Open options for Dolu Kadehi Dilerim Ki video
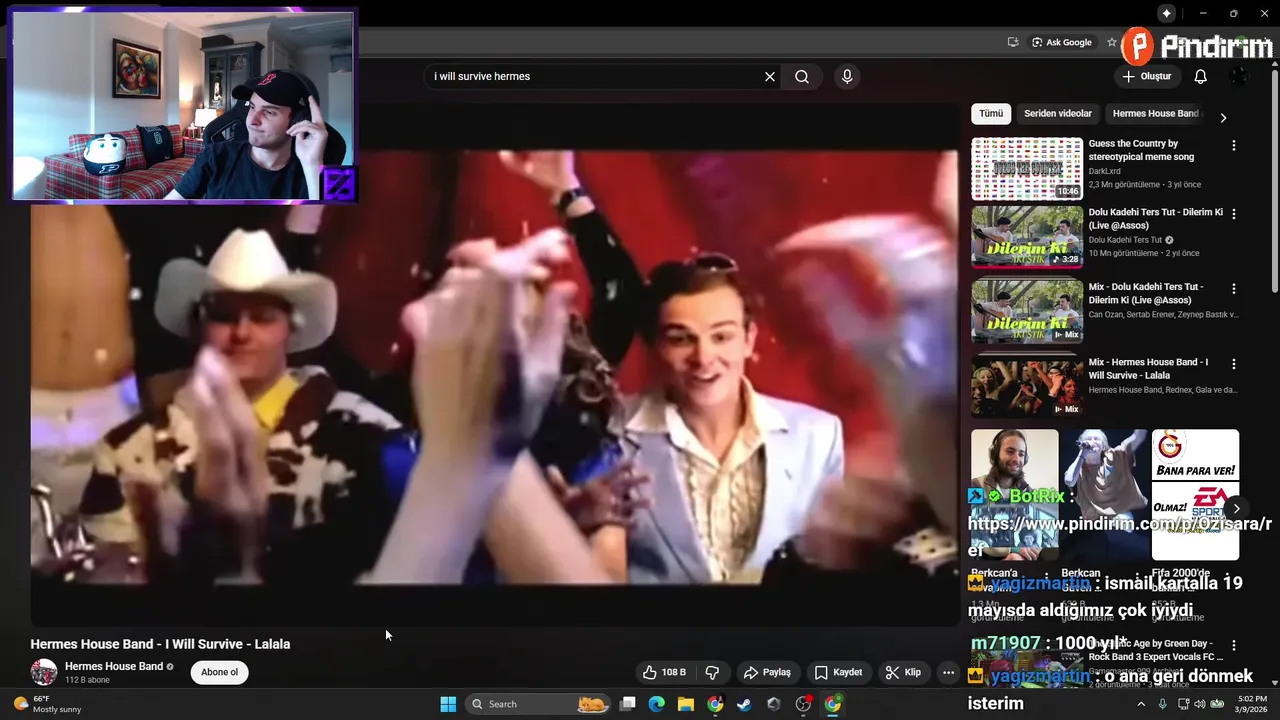Viewport: 1280px width, 720px height. pos(1234,214)
